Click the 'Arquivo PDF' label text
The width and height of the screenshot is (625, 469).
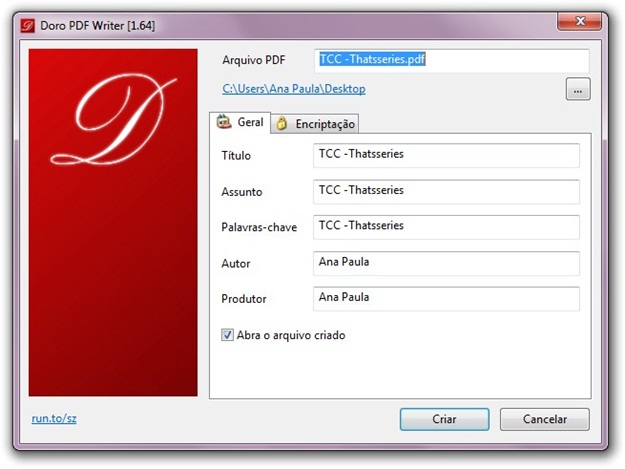coord(254,60)
